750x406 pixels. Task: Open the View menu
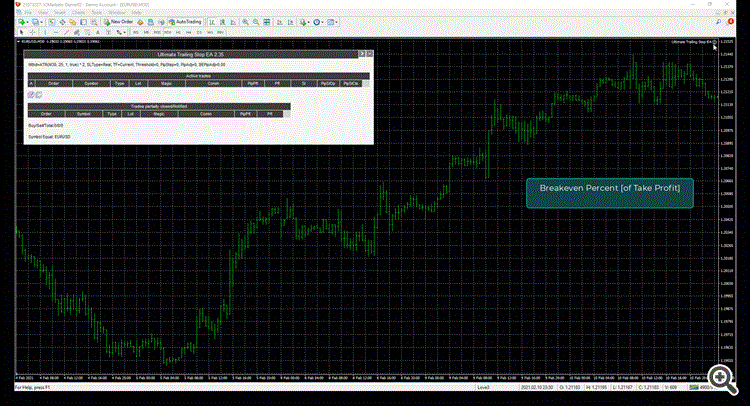(43, 12)
